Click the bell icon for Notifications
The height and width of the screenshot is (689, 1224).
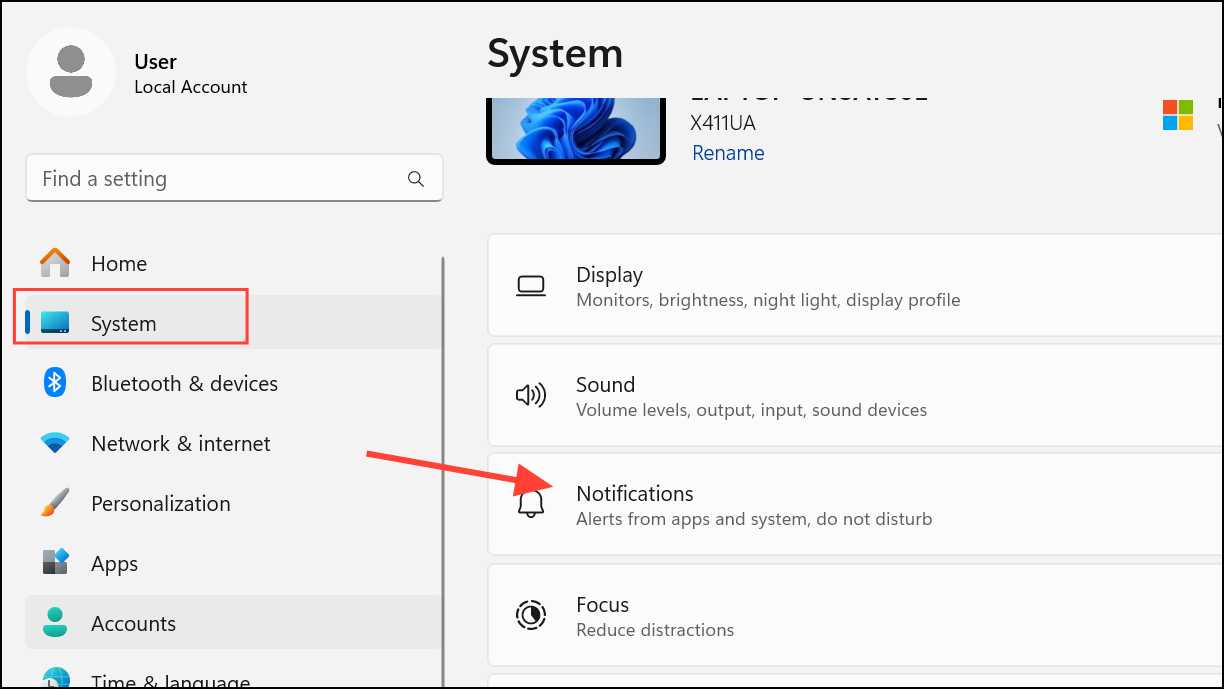point(530,505)
